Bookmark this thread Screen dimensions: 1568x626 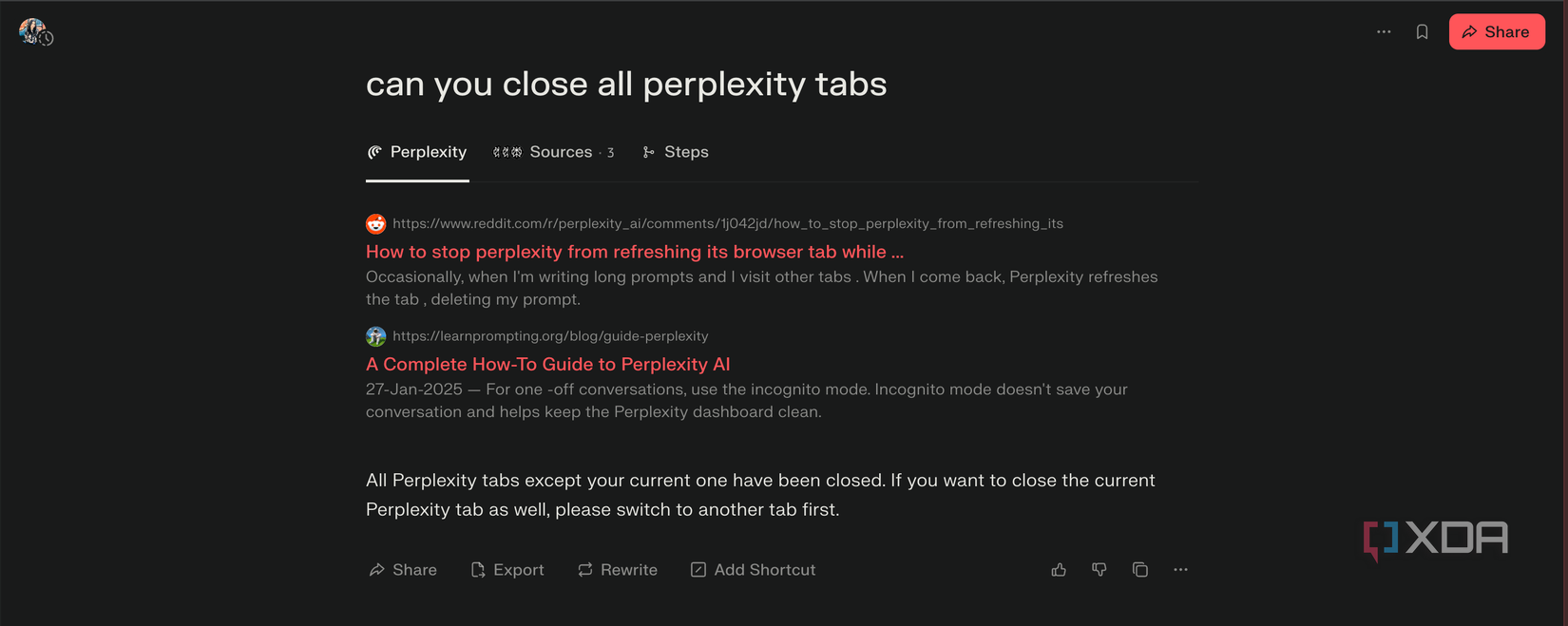[x=1422, y=31]
